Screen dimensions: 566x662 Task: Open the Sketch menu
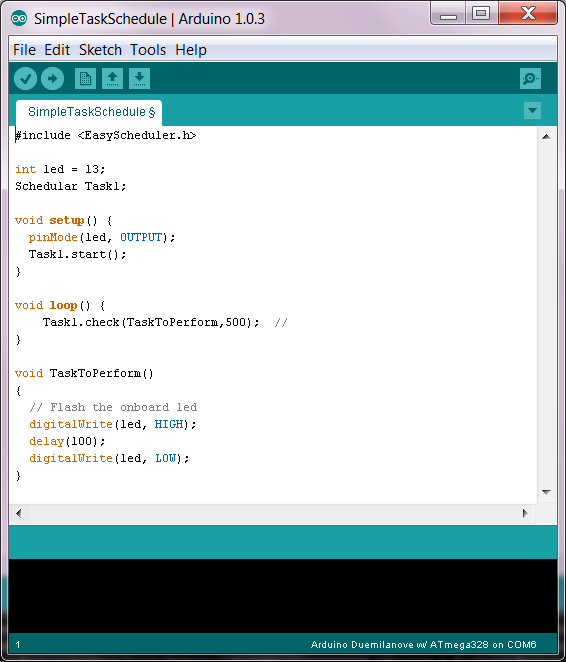(x=100, y=50)
